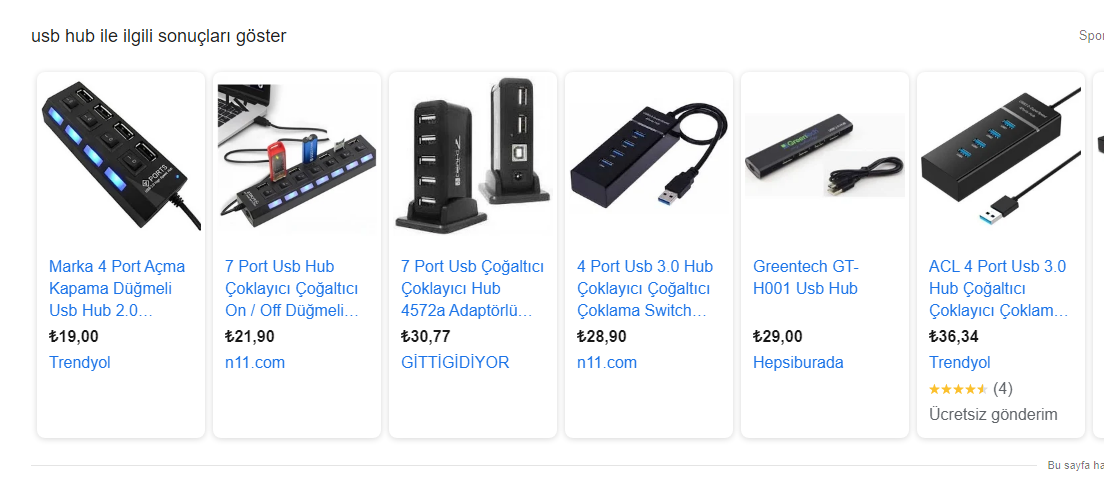Open 4 Port Usb 3.0 Hub Çoklama Switch link
The image size is (1104, 479).
click(x=645, y=289)
